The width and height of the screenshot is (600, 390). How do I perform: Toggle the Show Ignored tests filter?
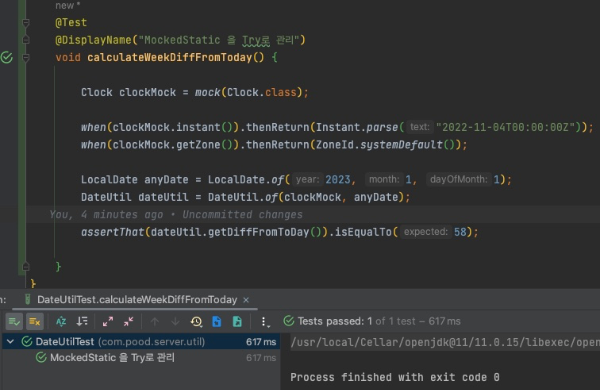click(x=35, y=321)
